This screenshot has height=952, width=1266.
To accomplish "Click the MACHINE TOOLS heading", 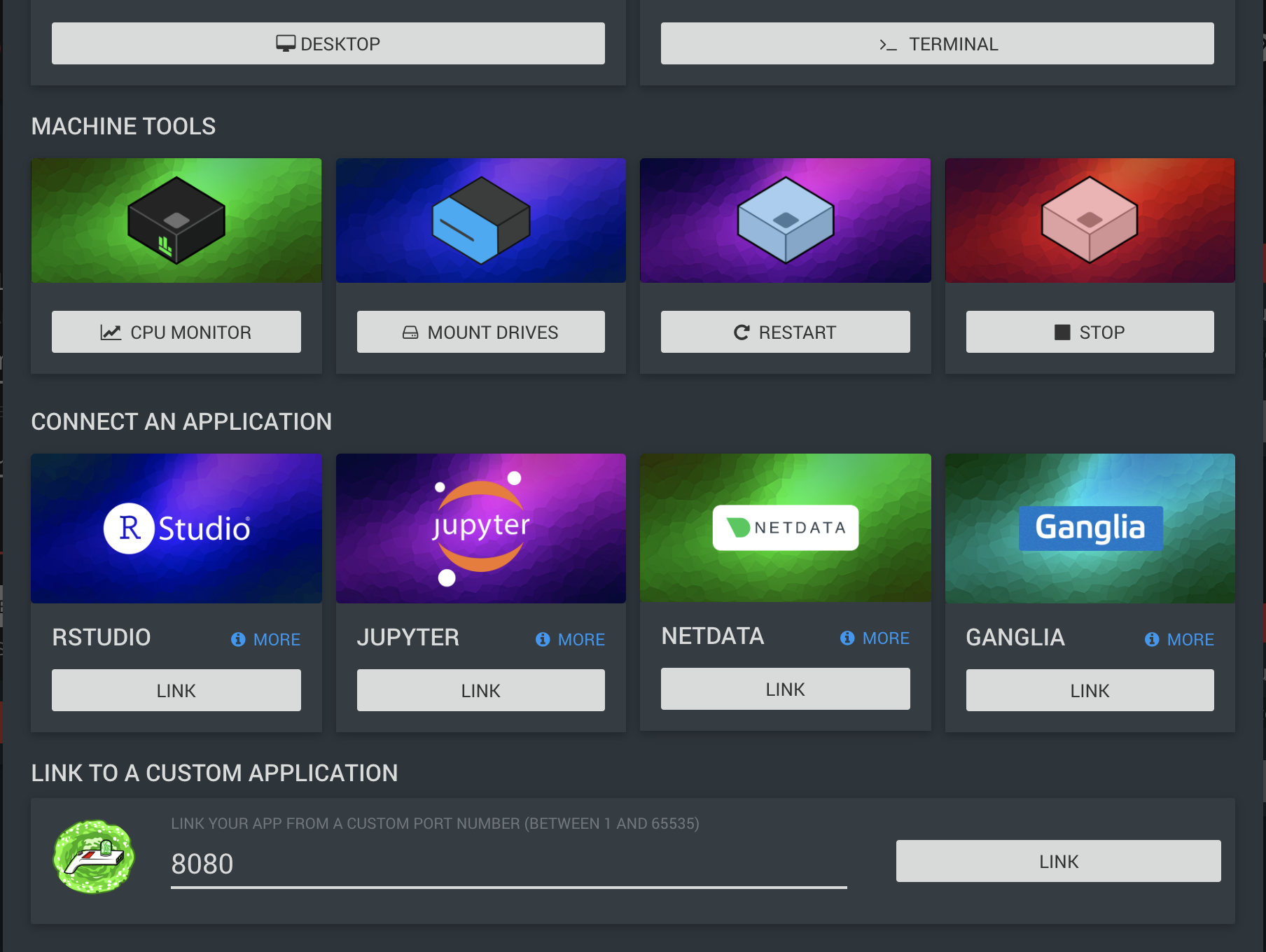I will point(123,126).
